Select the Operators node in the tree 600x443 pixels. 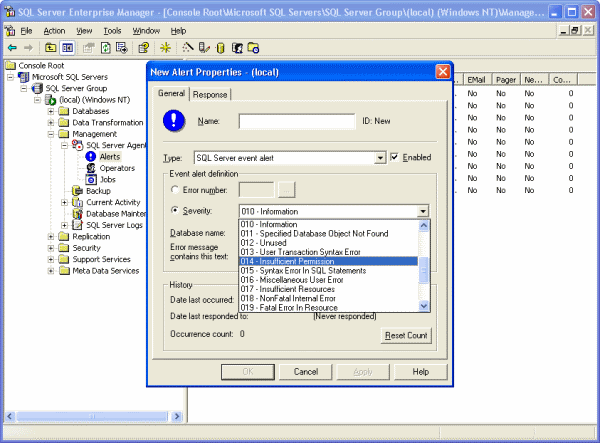[x=117, y=168]
